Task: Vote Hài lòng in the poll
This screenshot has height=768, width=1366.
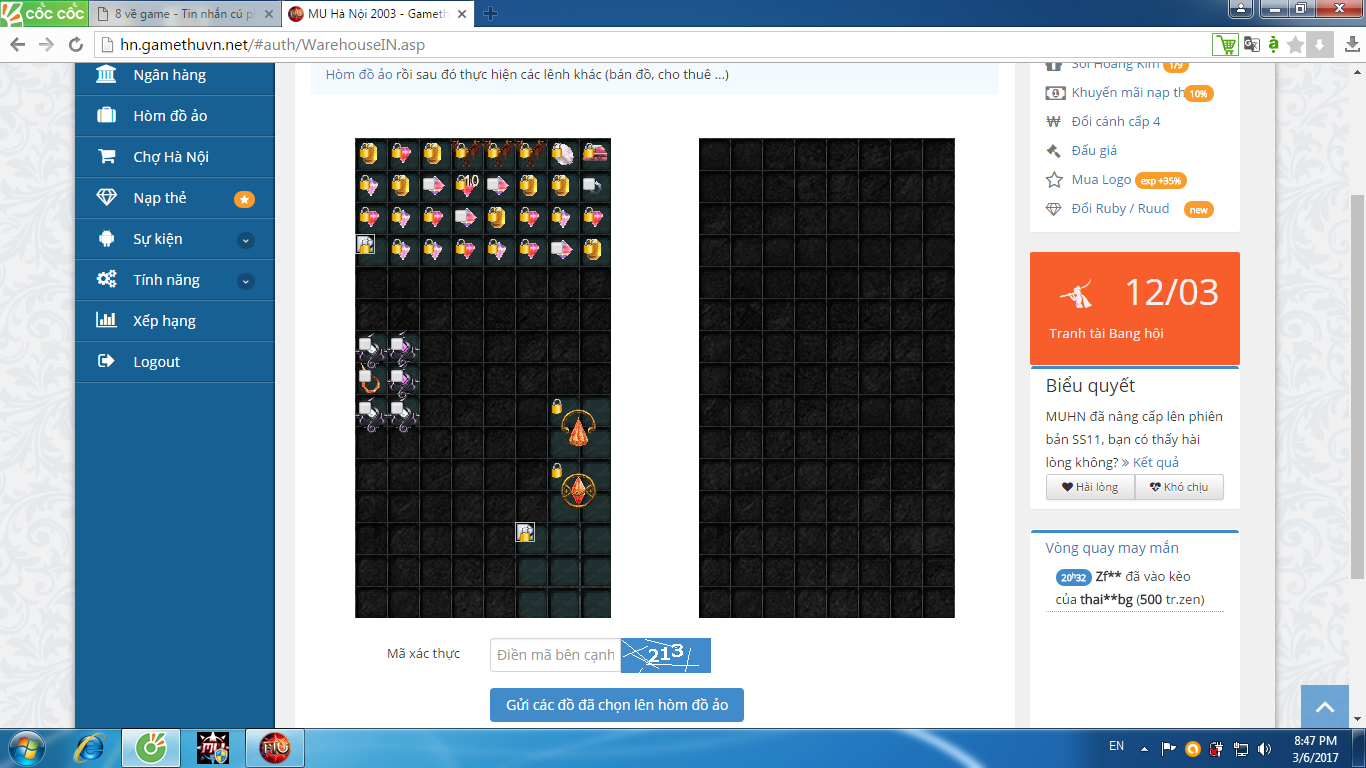Action: tap(1090, 487)
